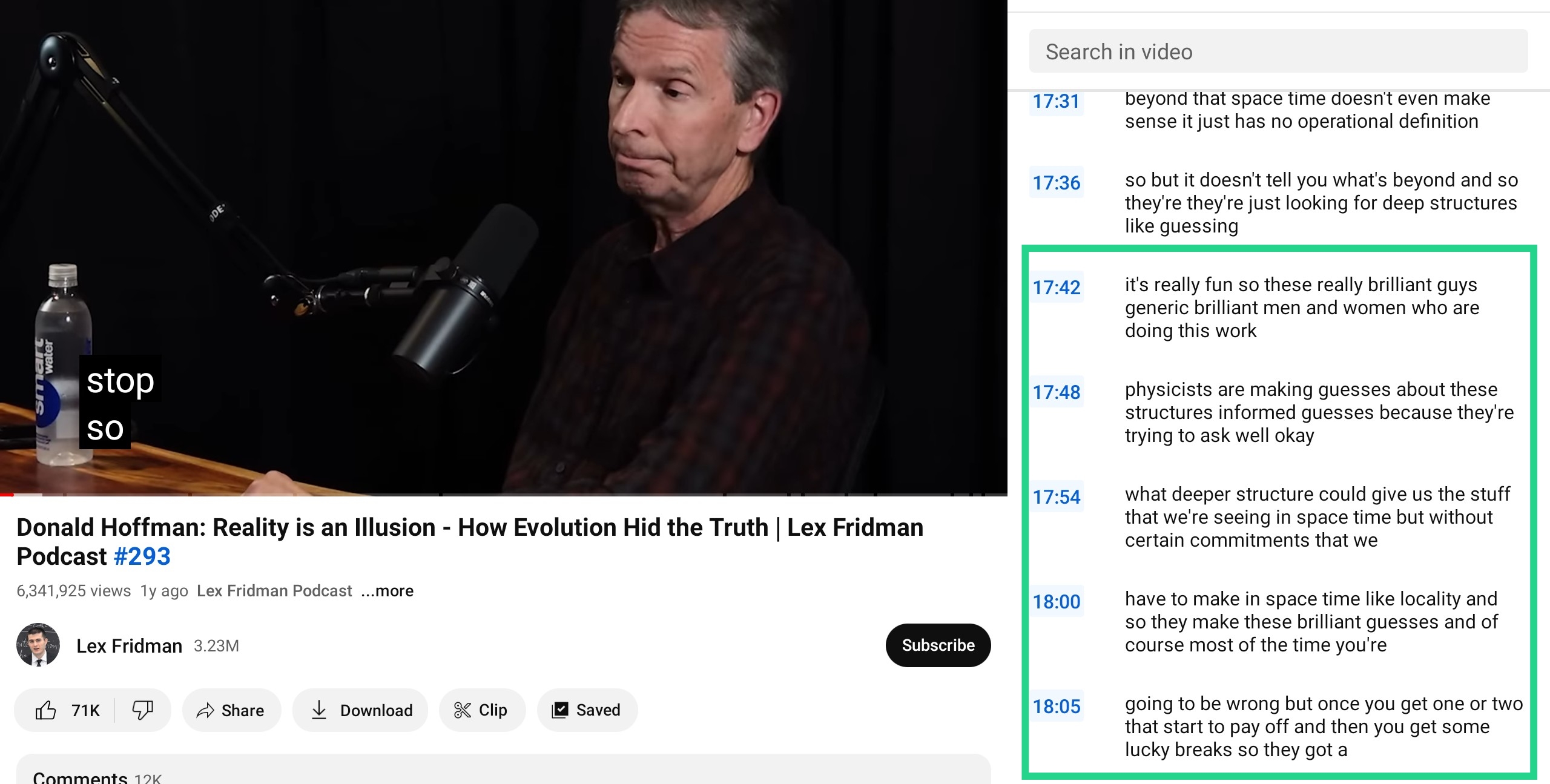Click the 6,341,925 views count

point(73,591)
